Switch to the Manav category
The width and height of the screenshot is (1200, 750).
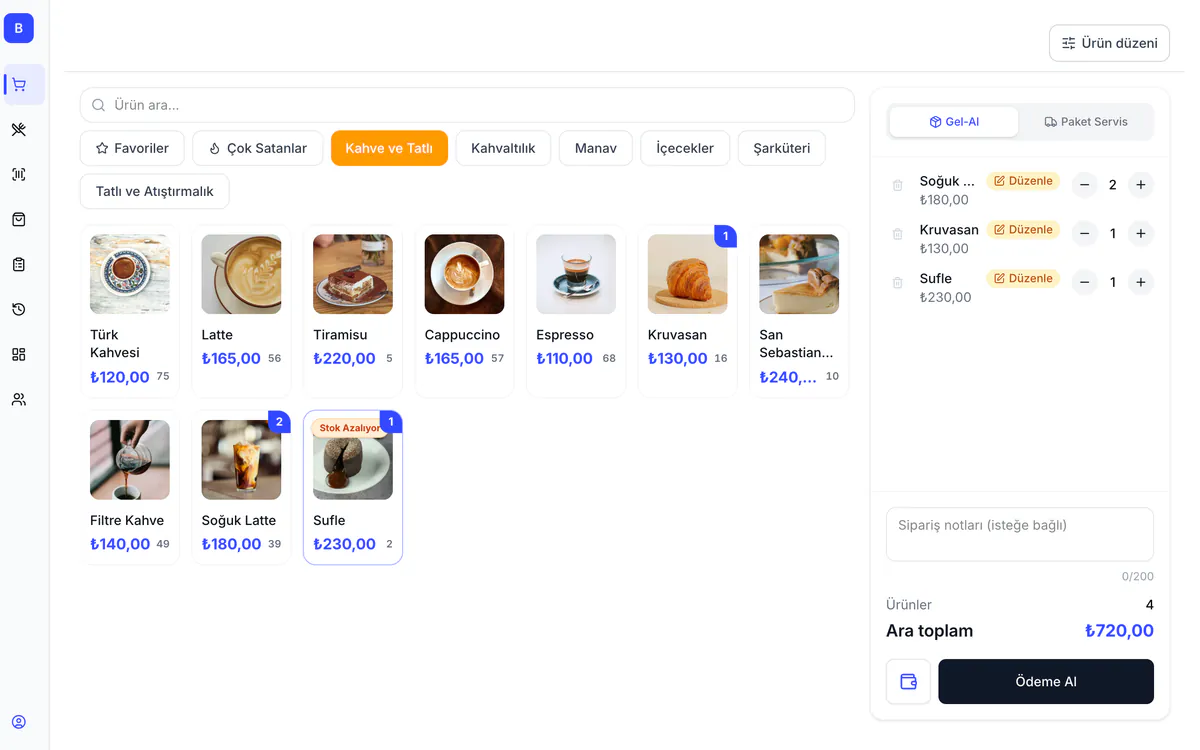click(x=596, y=148)
